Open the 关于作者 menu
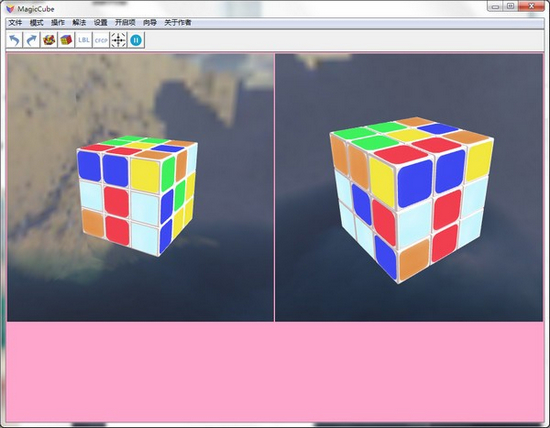The width and height of the screenshot is (550, 428). click(x=178, y=23)
